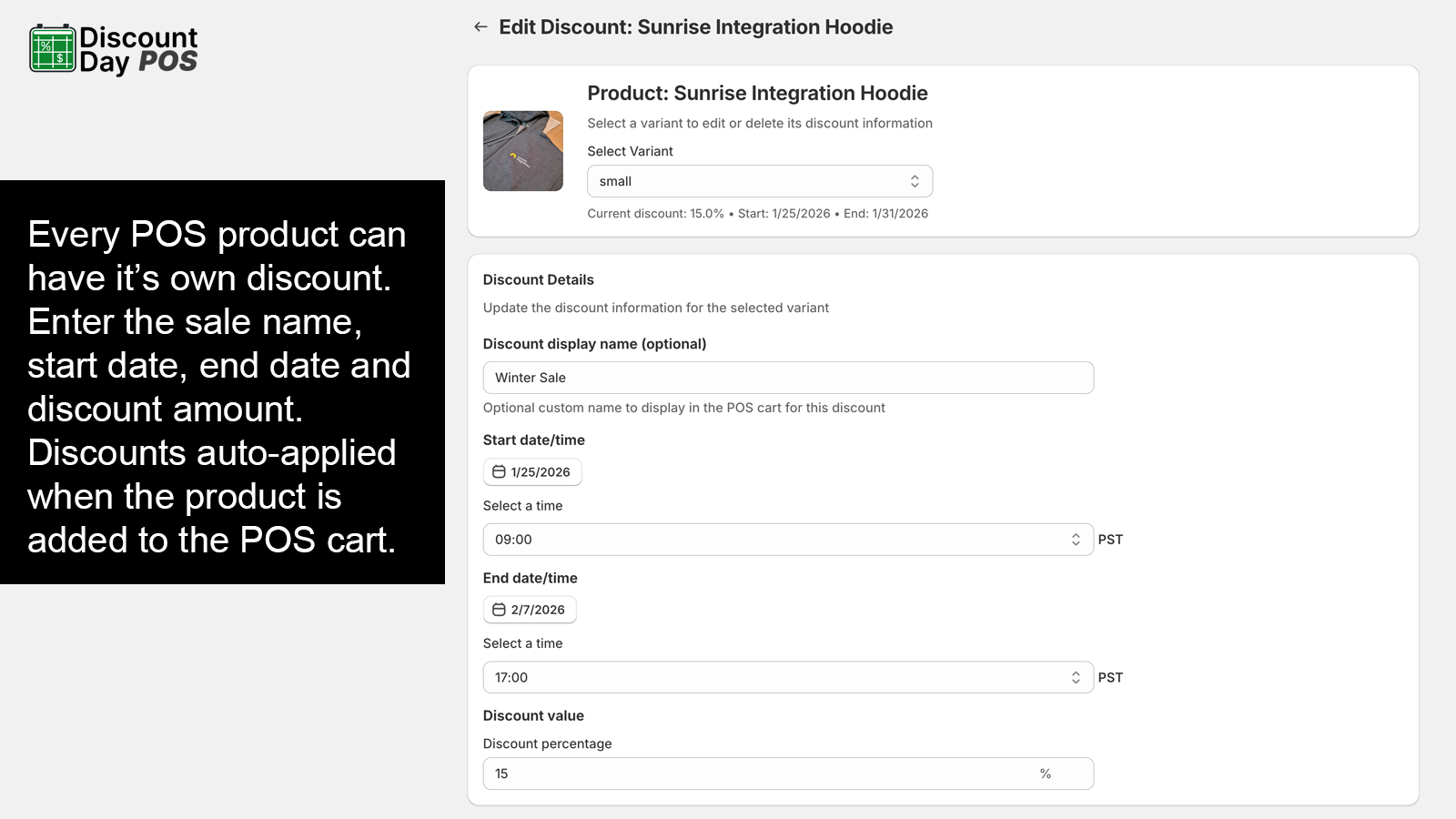This screenshot has height=819, width=1456.
Task: Click the chevron on the Select Variant dropdown
Action: (x=915, y=180)
